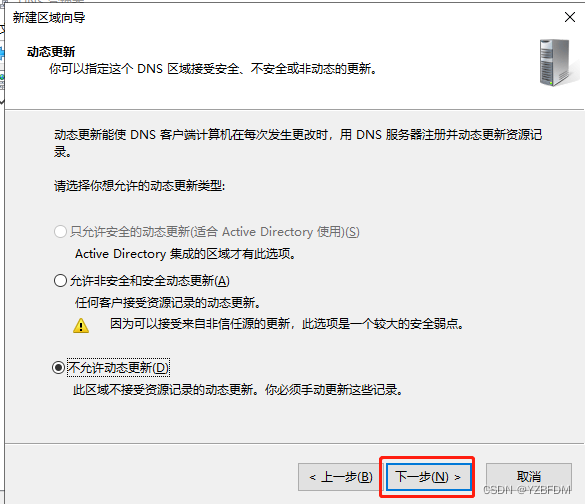Click the 请选择你想允许的动态更新类型 prompt

pos(140,186)
